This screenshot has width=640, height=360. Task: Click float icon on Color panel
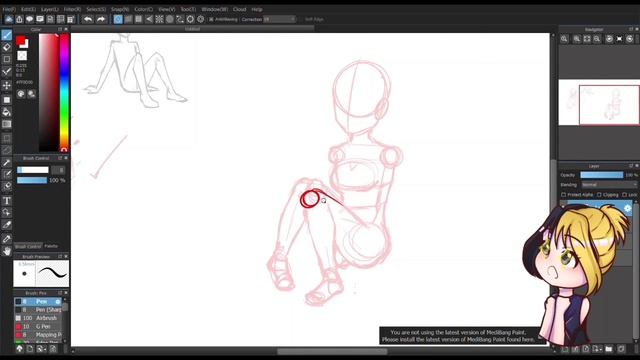(x=60, y=29)
